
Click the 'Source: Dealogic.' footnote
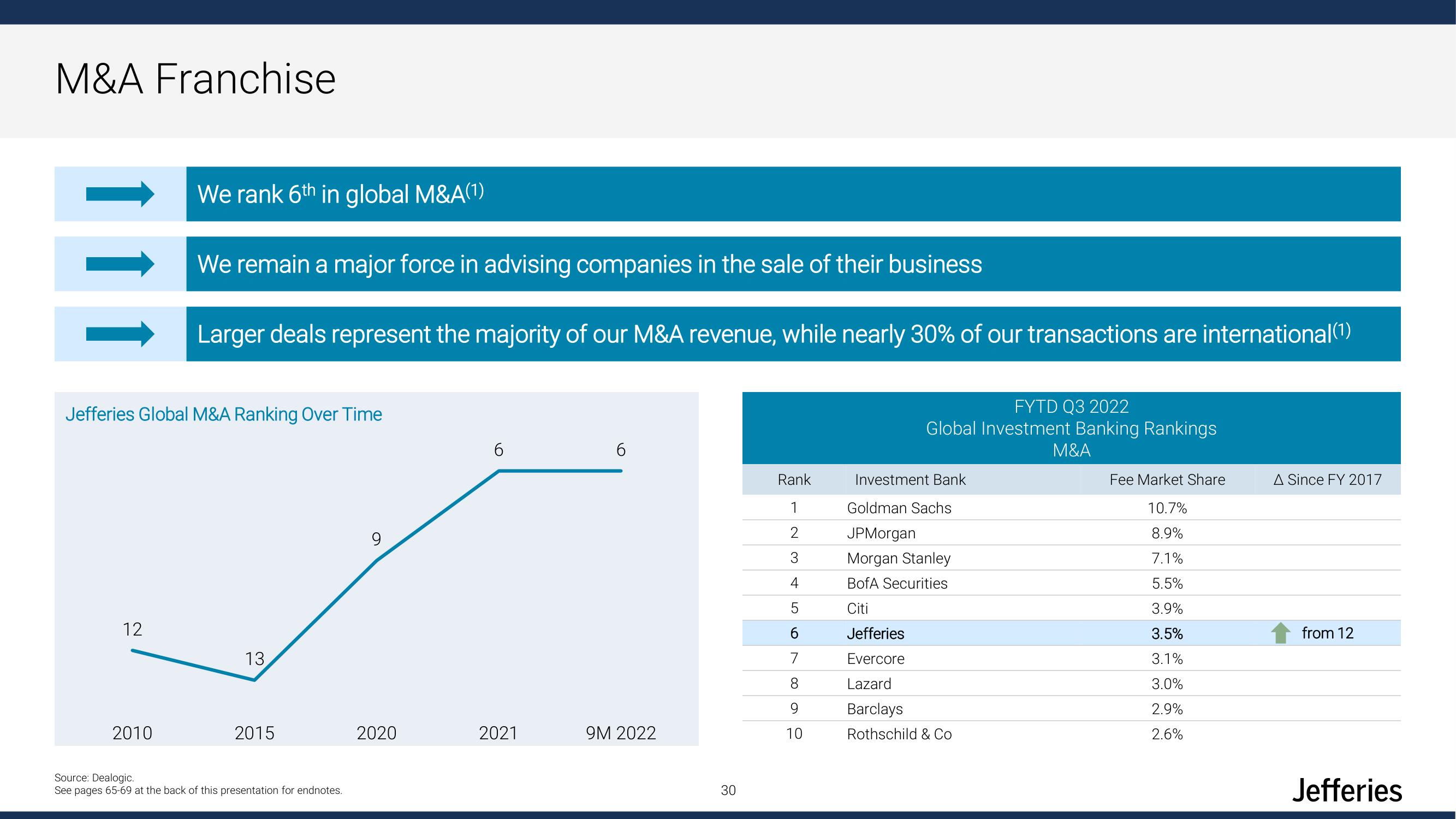[x=94, y=778]
